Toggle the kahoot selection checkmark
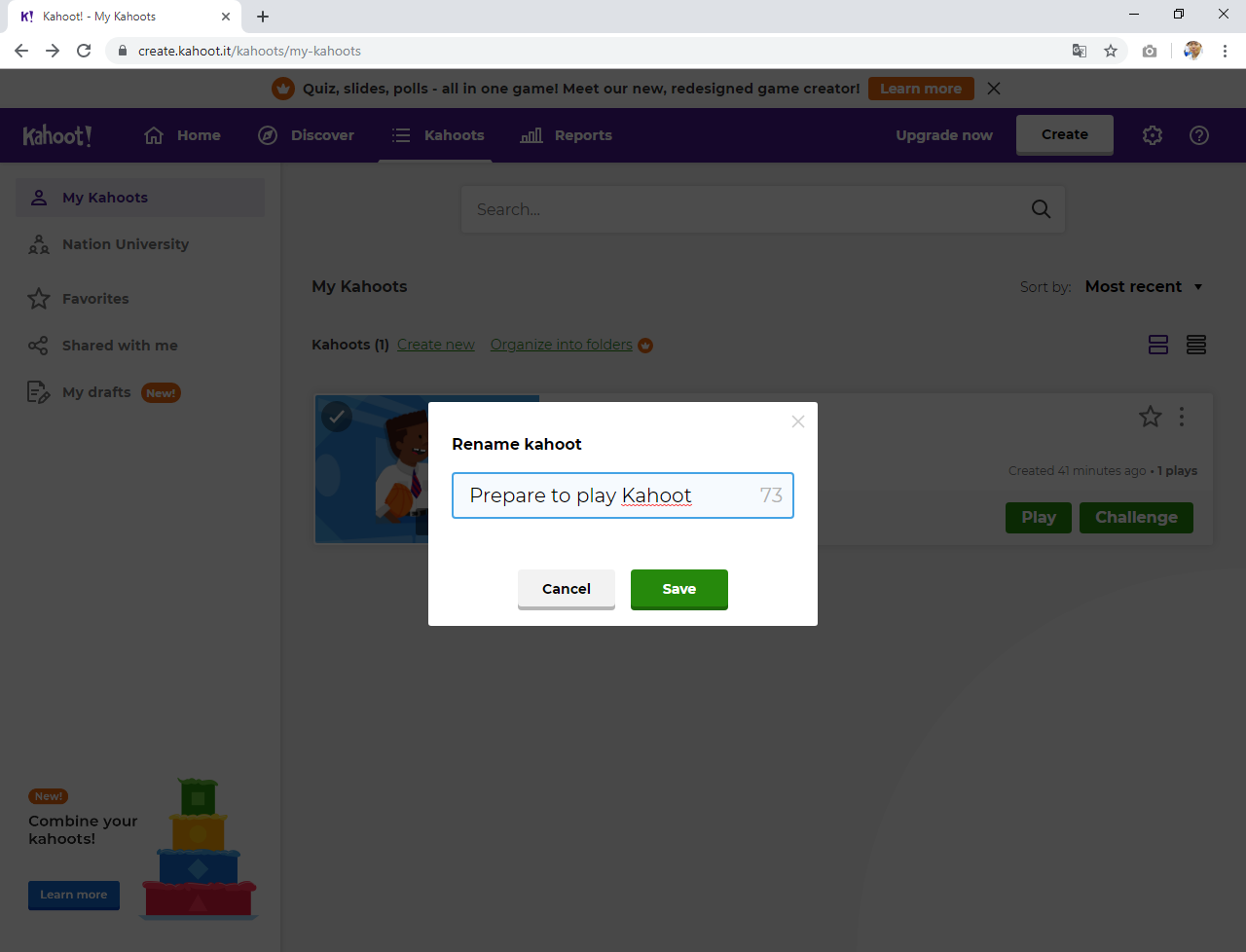Viewport: 1246px width, 952px height. pyautogui.click(x=337, y=417)
